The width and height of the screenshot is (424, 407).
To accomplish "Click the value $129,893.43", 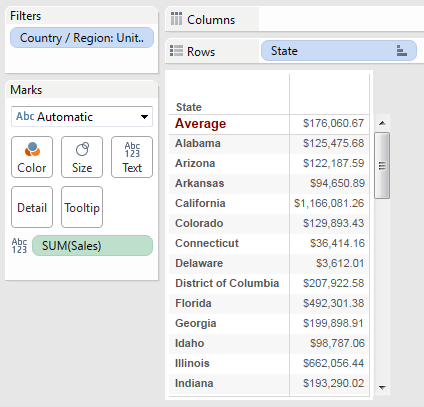I will (333, 223).
